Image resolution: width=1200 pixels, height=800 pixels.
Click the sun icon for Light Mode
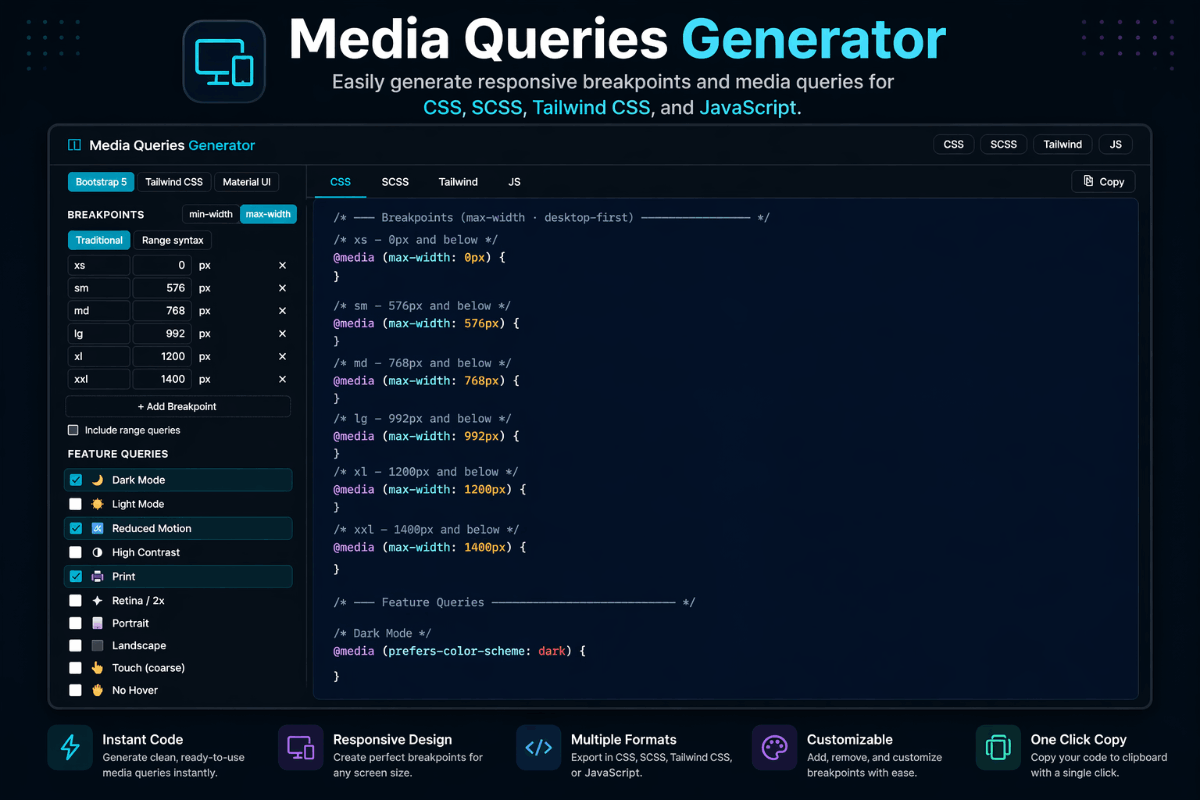point(98,504)
